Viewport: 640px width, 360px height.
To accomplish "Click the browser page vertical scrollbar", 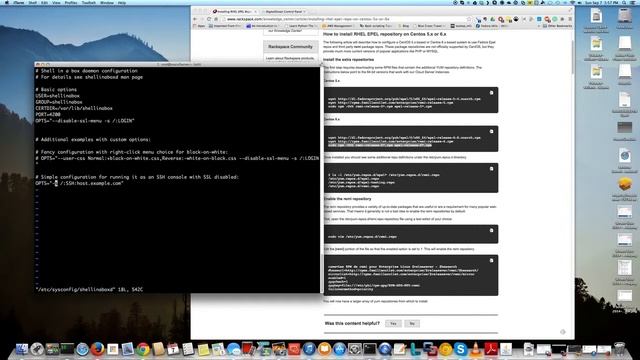I will pyautogui.click(x=572, y=58).
